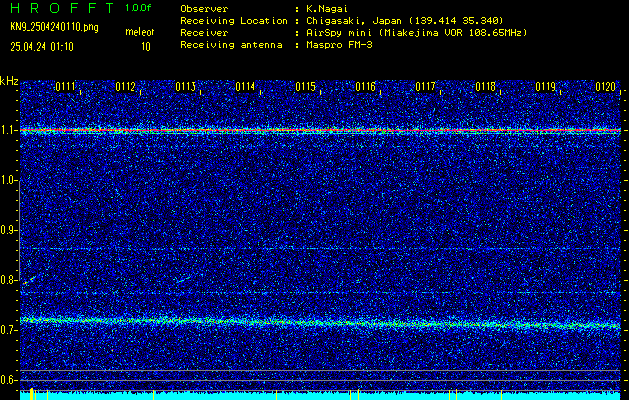
Task: Click the wavy green signal band near 0.7 kHz
Action: 320,322
